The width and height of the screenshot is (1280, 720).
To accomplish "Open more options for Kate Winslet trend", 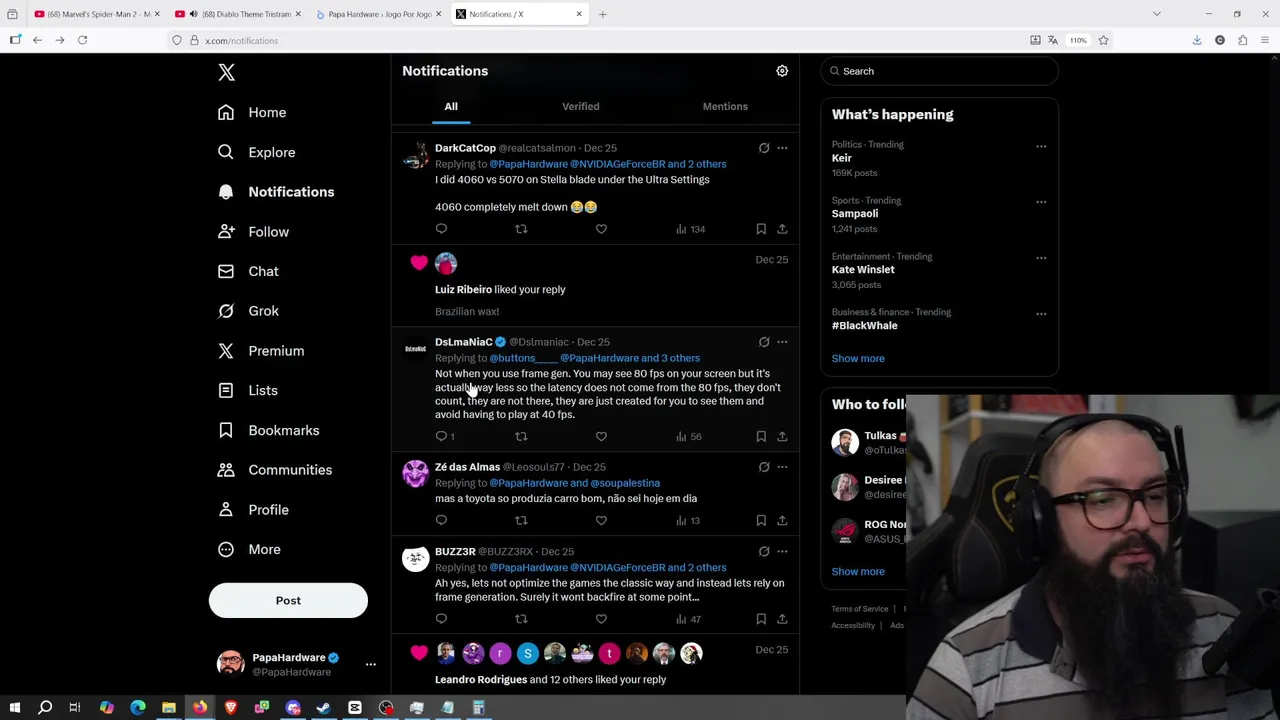I will point(1041,258).
